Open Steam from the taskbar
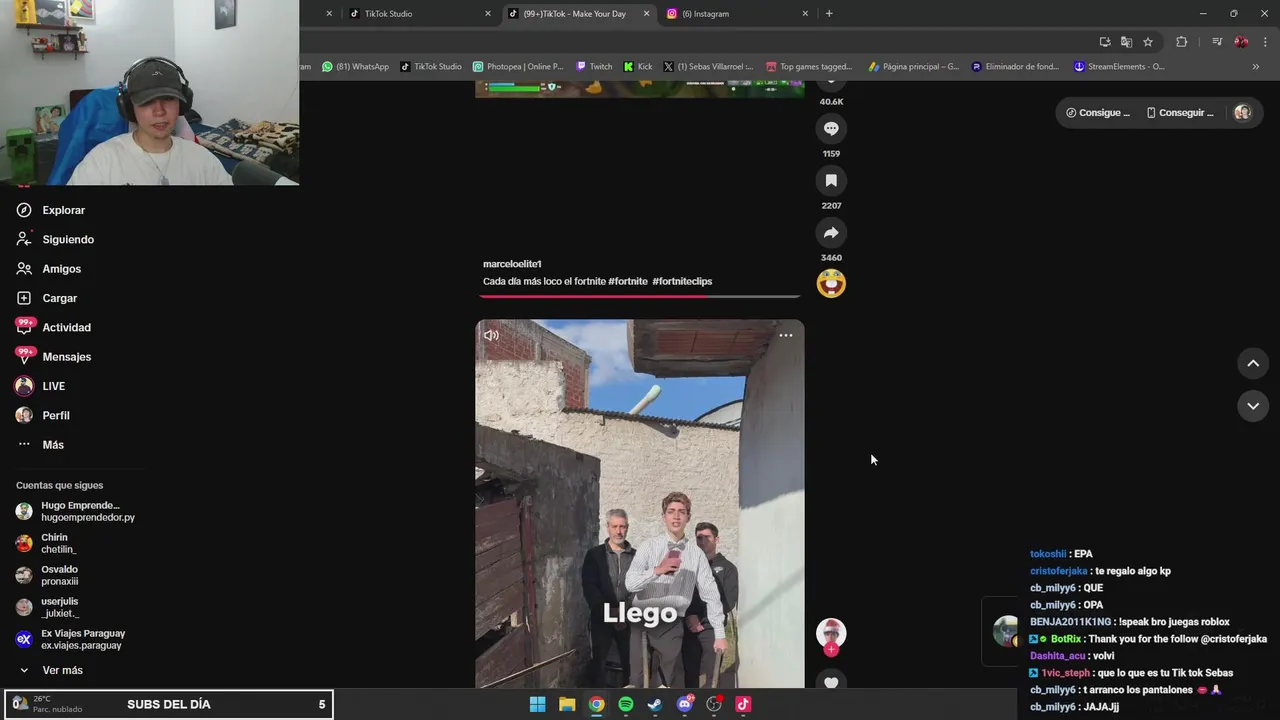The image size is (1280, 720). coord(655,704)
